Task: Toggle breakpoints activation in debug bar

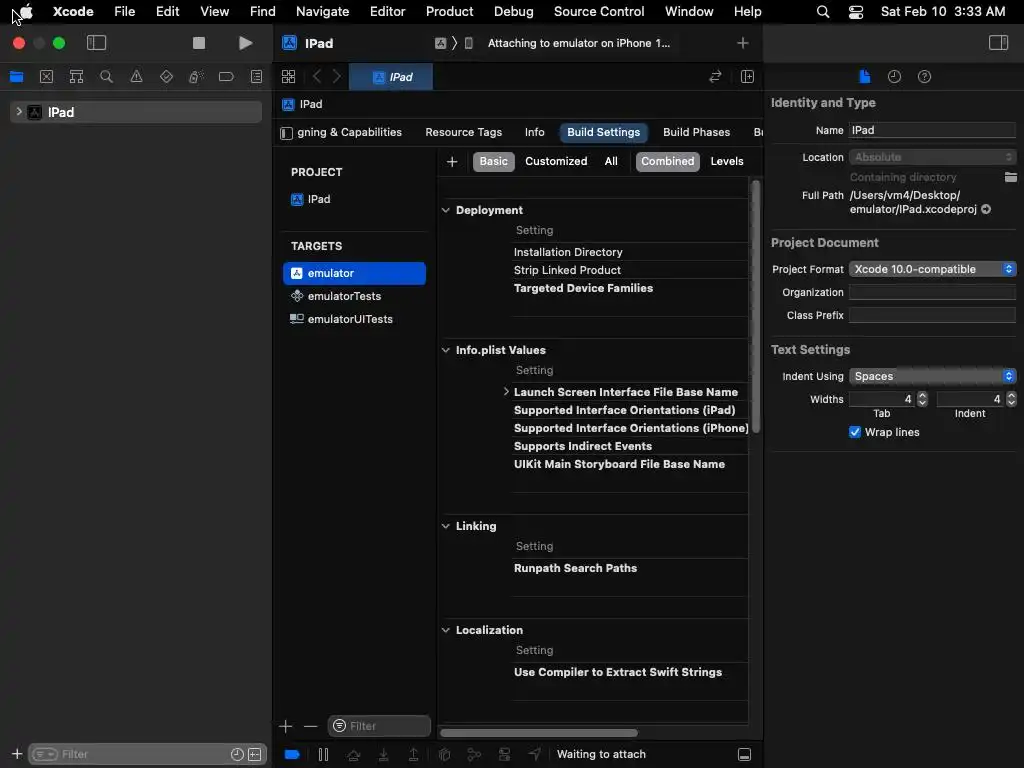Action: 292,755
